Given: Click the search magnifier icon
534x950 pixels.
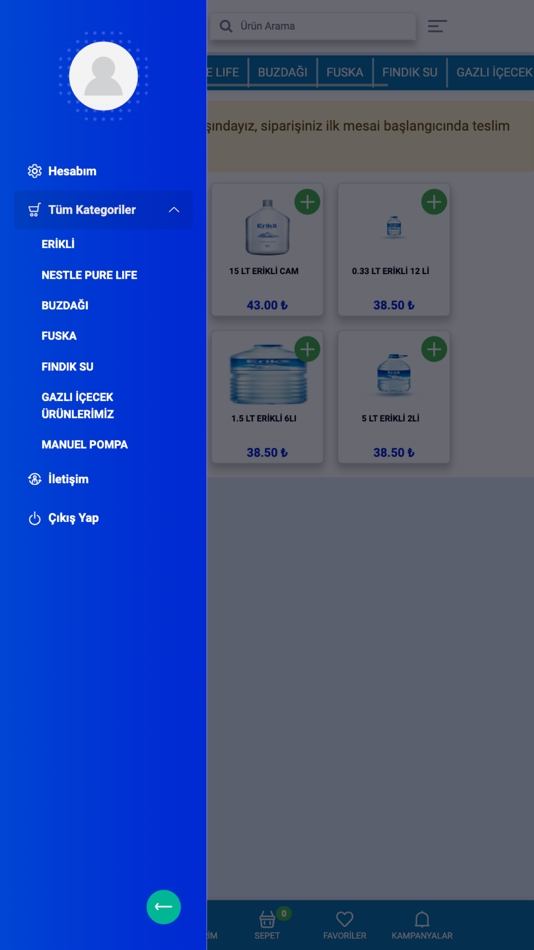Looking at the screenshot, I should coord(226,26).
